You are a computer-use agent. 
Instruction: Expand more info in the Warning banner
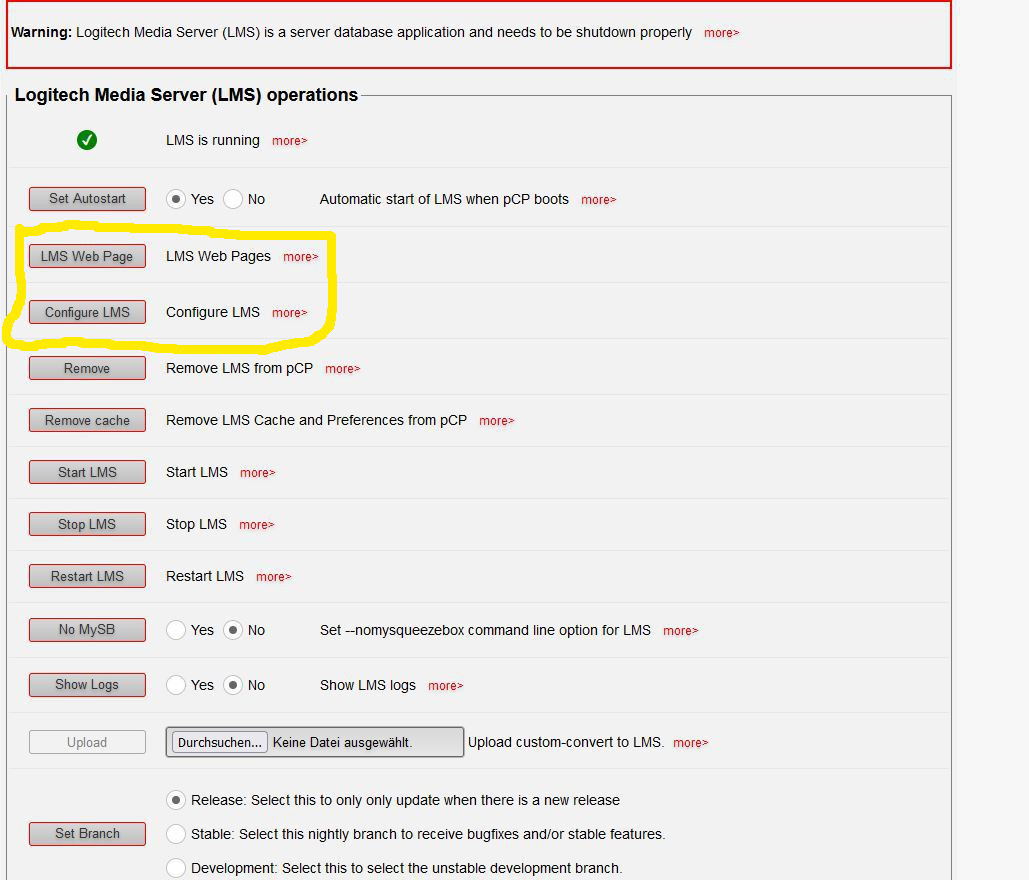click(x=721, y=33)
